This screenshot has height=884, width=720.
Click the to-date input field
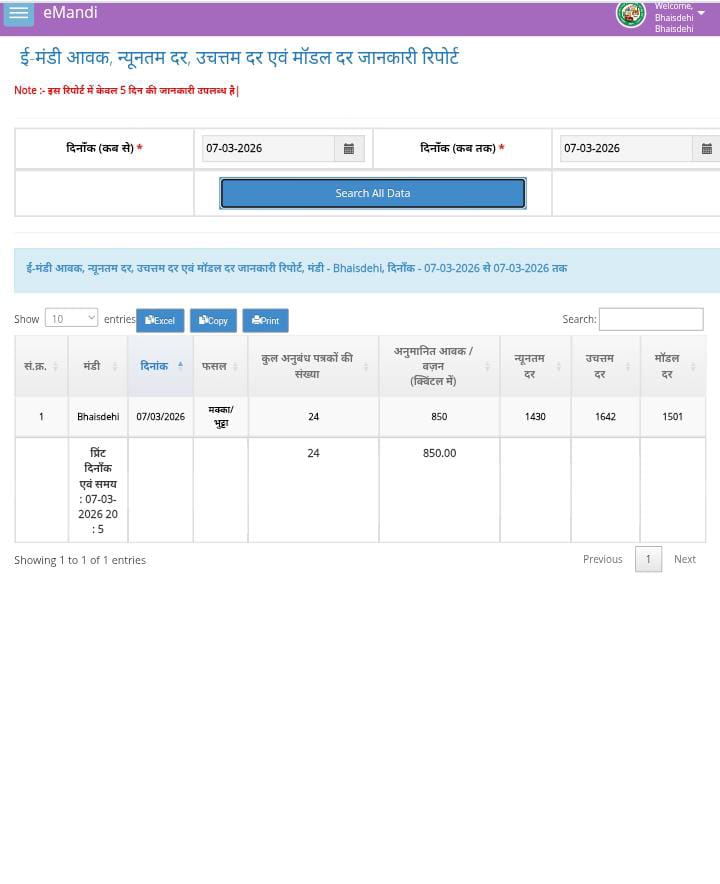pyautogui.click(x=625, y=149)
